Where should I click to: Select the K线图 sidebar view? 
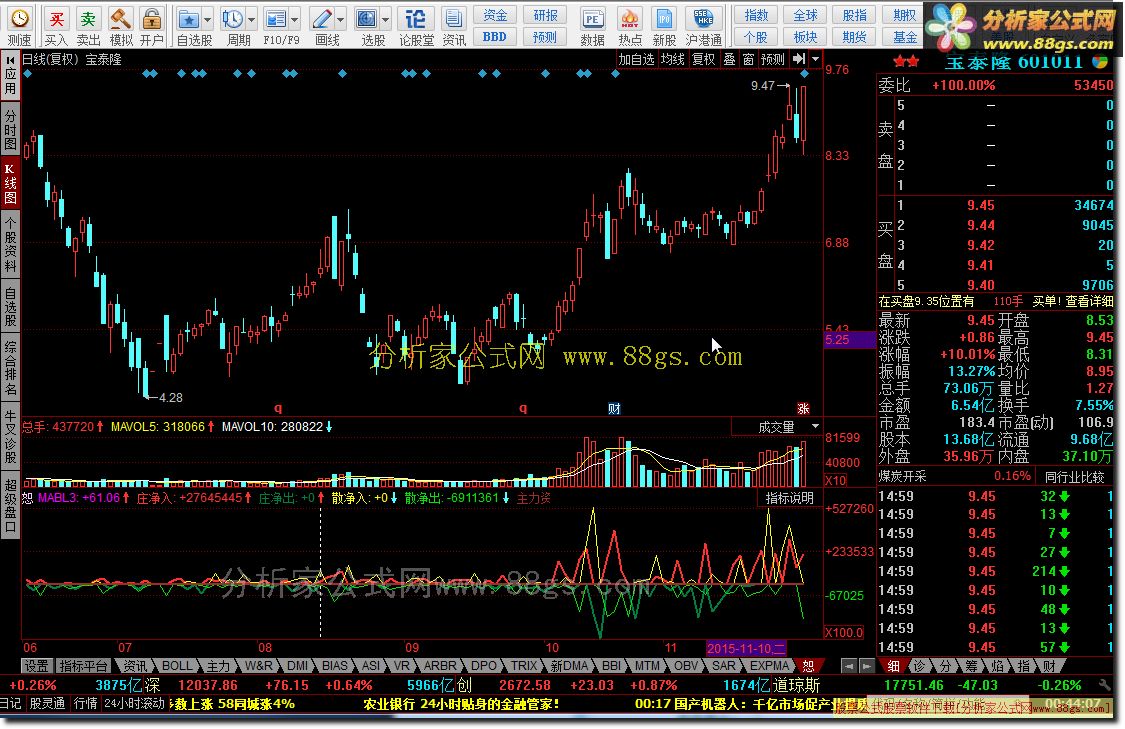[10, 183]
